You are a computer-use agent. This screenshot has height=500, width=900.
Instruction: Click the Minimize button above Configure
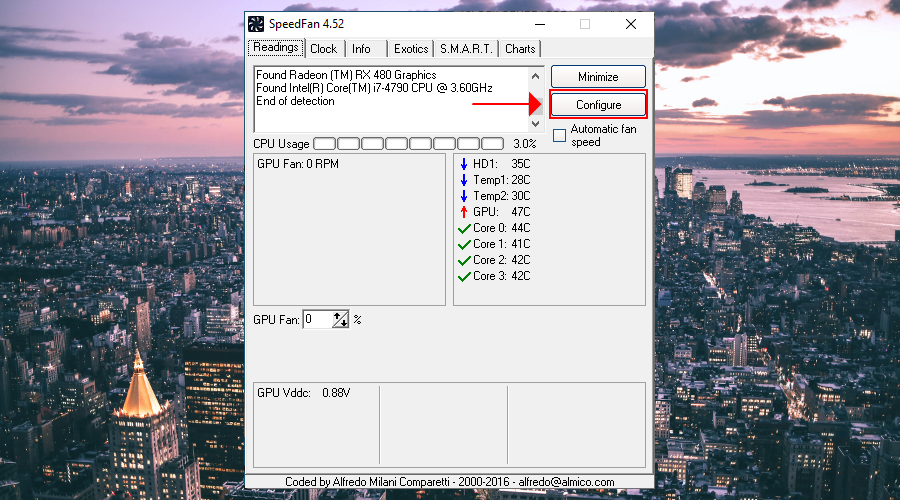(x=598, y=77)
